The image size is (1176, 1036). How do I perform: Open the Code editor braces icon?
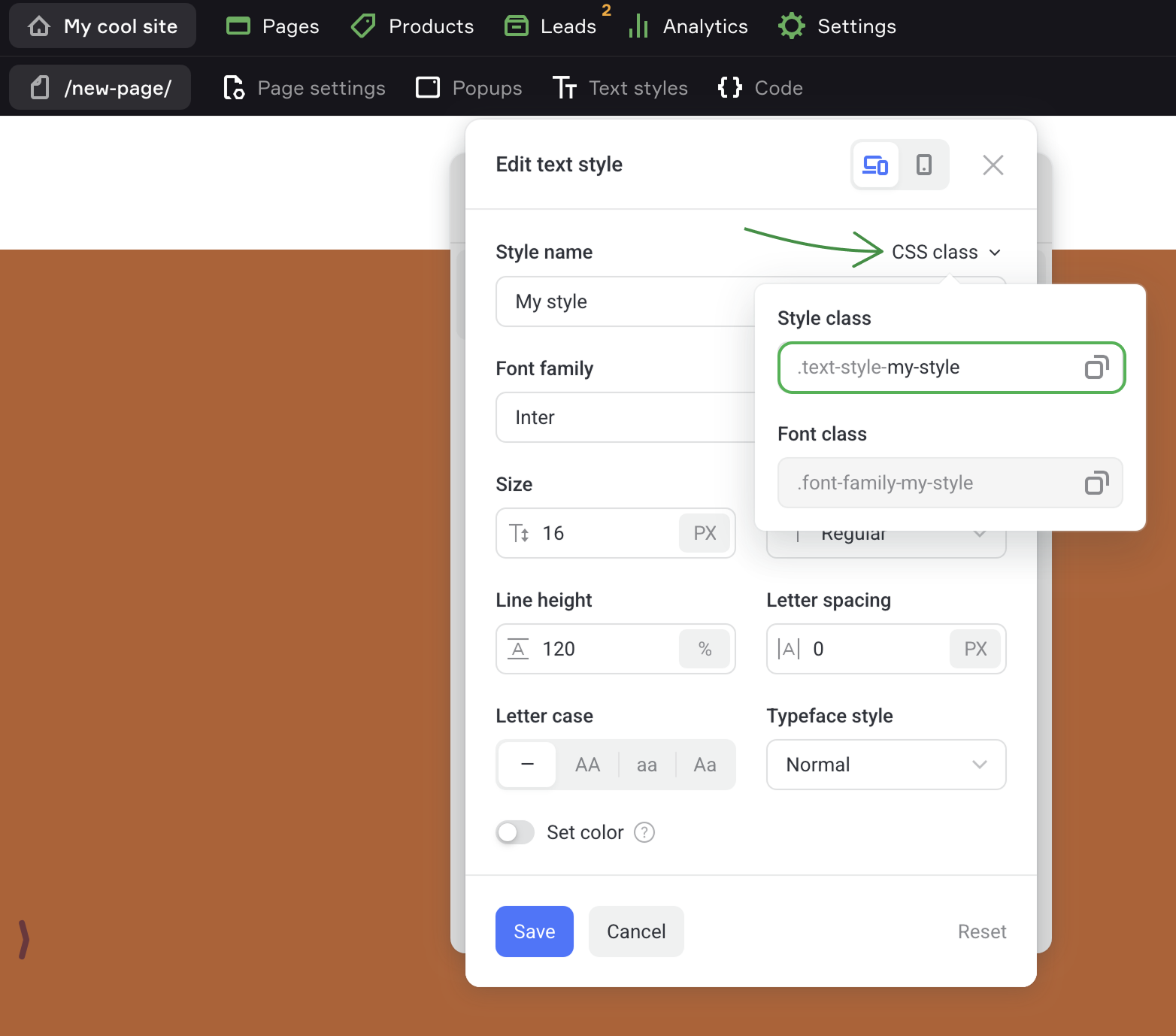(729, 88)
